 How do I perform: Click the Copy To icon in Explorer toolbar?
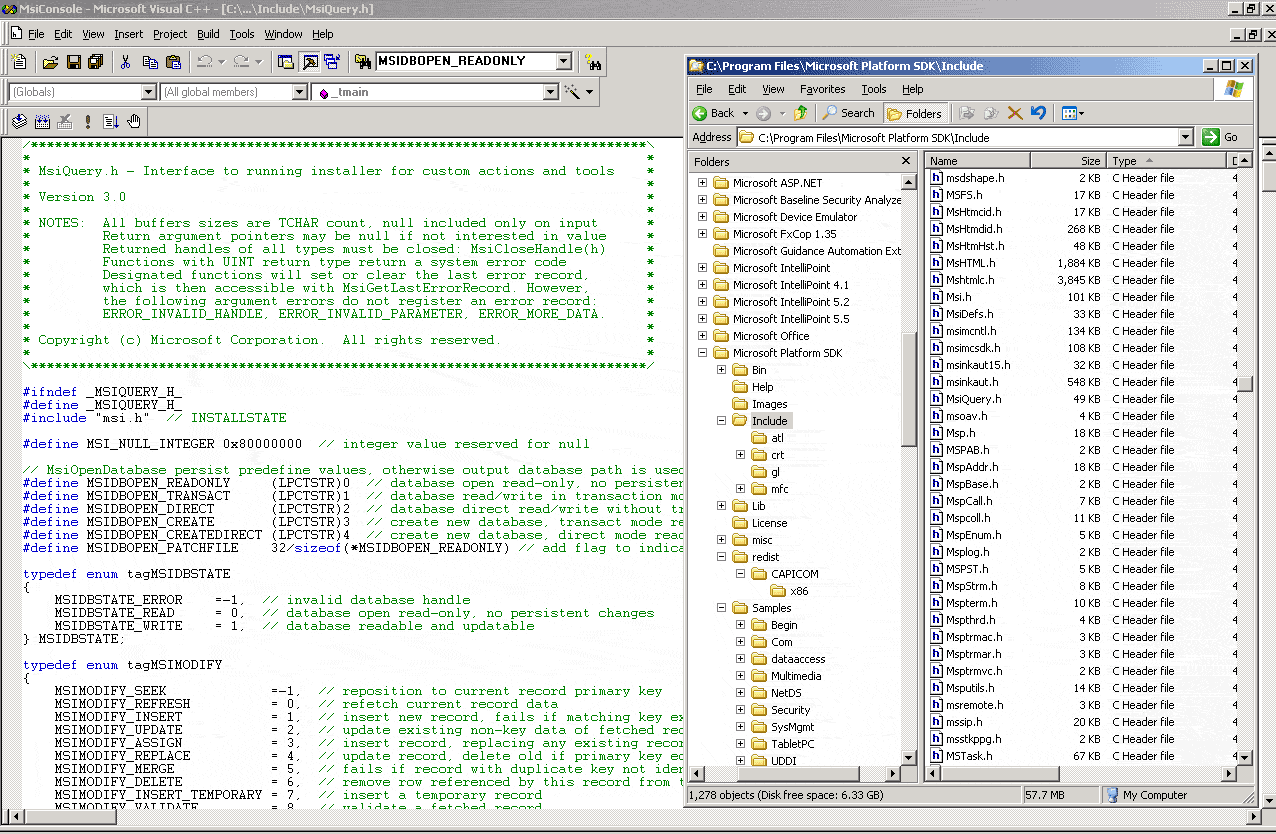click(991, 113)
